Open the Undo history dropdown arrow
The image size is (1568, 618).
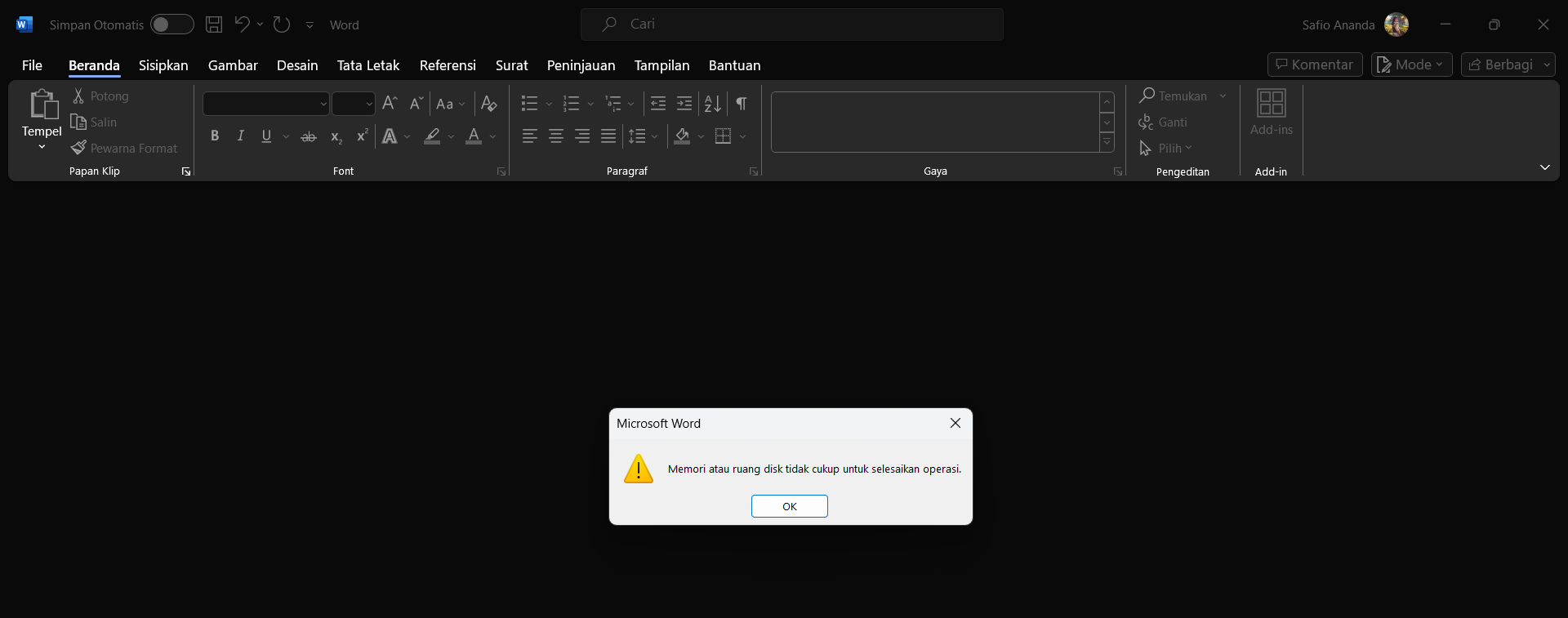pyautogui.click(x=260, y=24)
